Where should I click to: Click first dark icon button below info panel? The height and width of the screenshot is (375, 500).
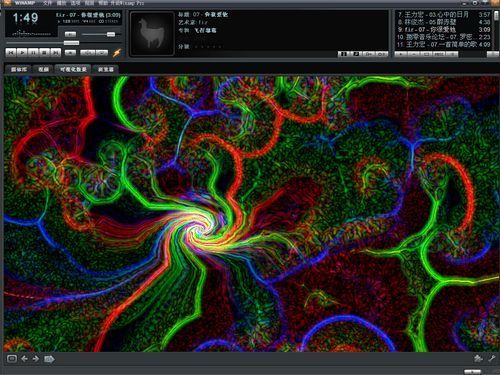[x=344, y=54]
